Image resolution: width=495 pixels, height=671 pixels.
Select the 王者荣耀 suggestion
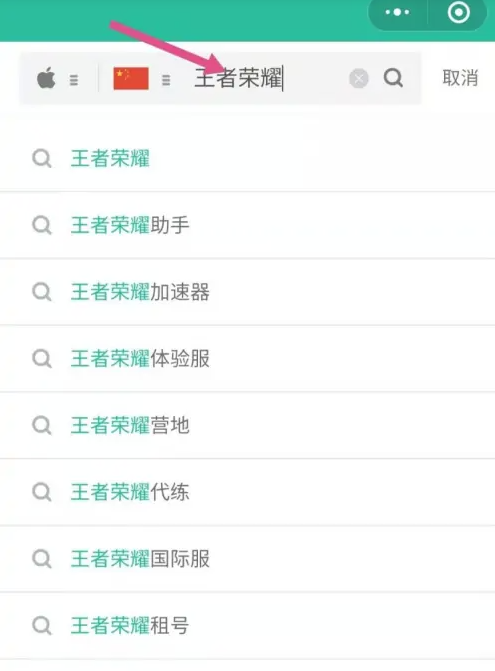click(247, 158)
